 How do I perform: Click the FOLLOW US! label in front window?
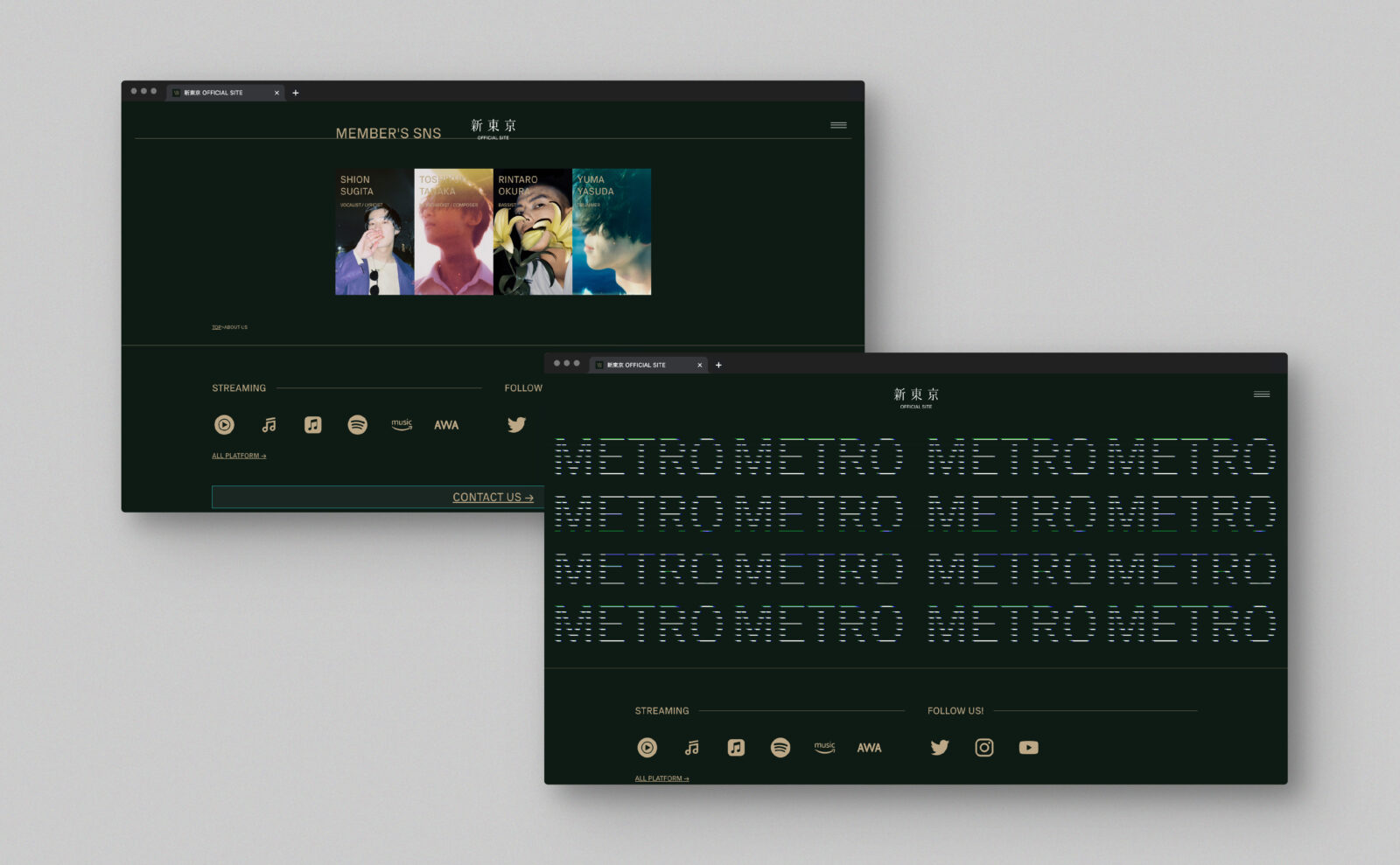pos(955,711)
